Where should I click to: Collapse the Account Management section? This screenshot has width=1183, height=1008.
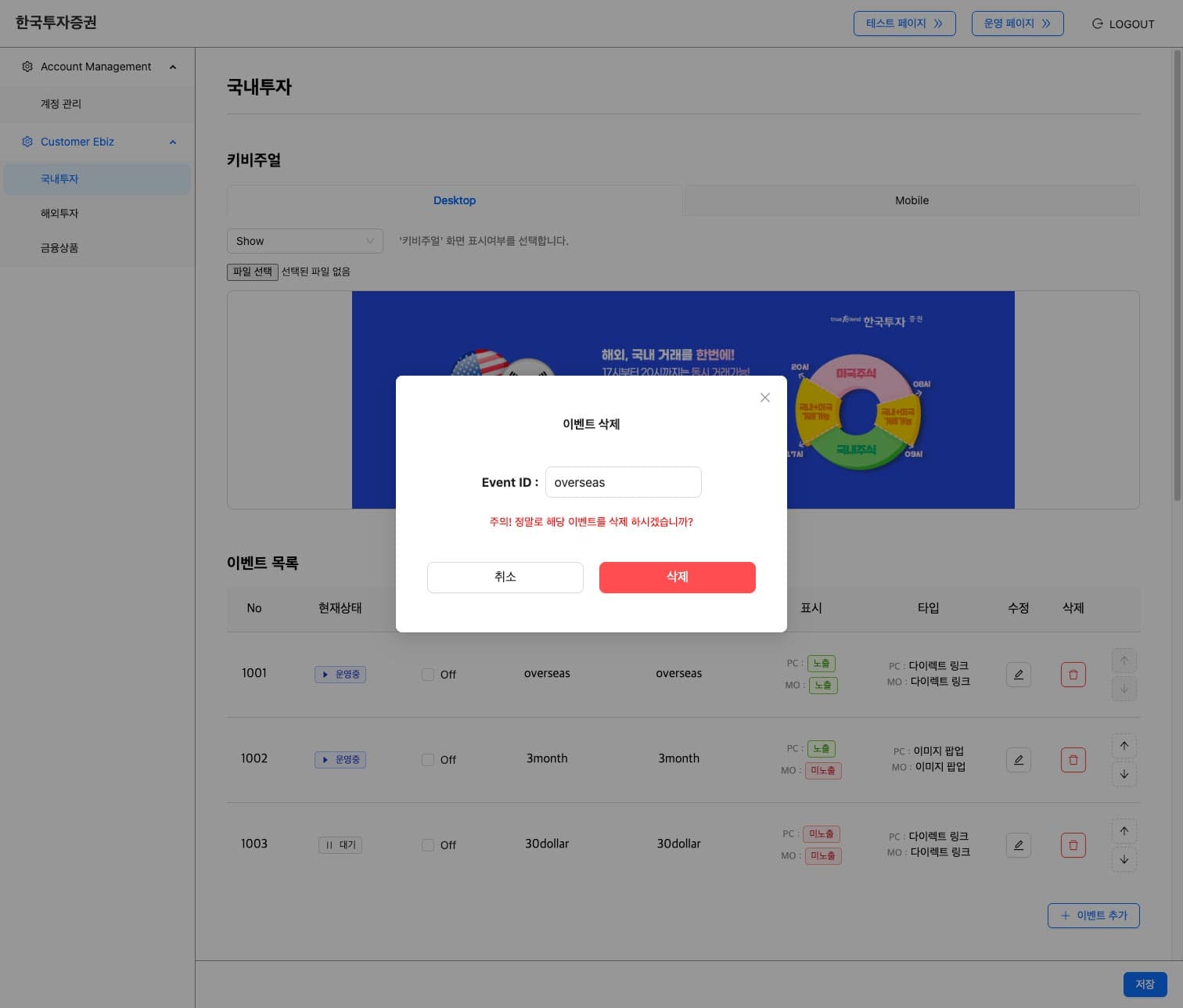point(173,67)
